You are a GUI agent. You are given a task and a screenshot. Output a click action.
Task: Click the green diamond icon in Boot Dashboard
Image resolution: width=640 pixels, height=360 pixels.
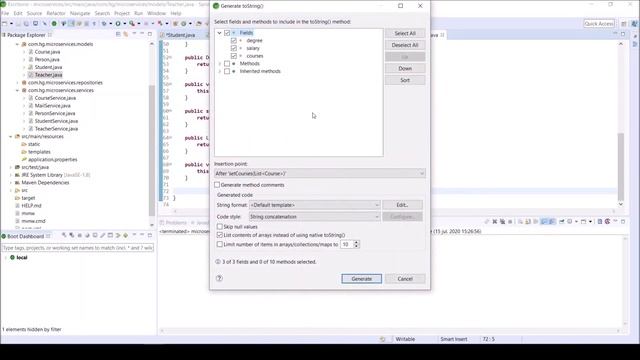[126, 236]
